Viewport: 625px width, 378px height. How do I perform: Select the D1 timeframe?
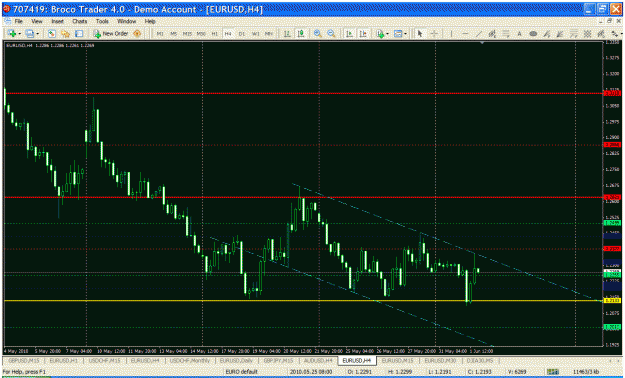pos(242,34)
